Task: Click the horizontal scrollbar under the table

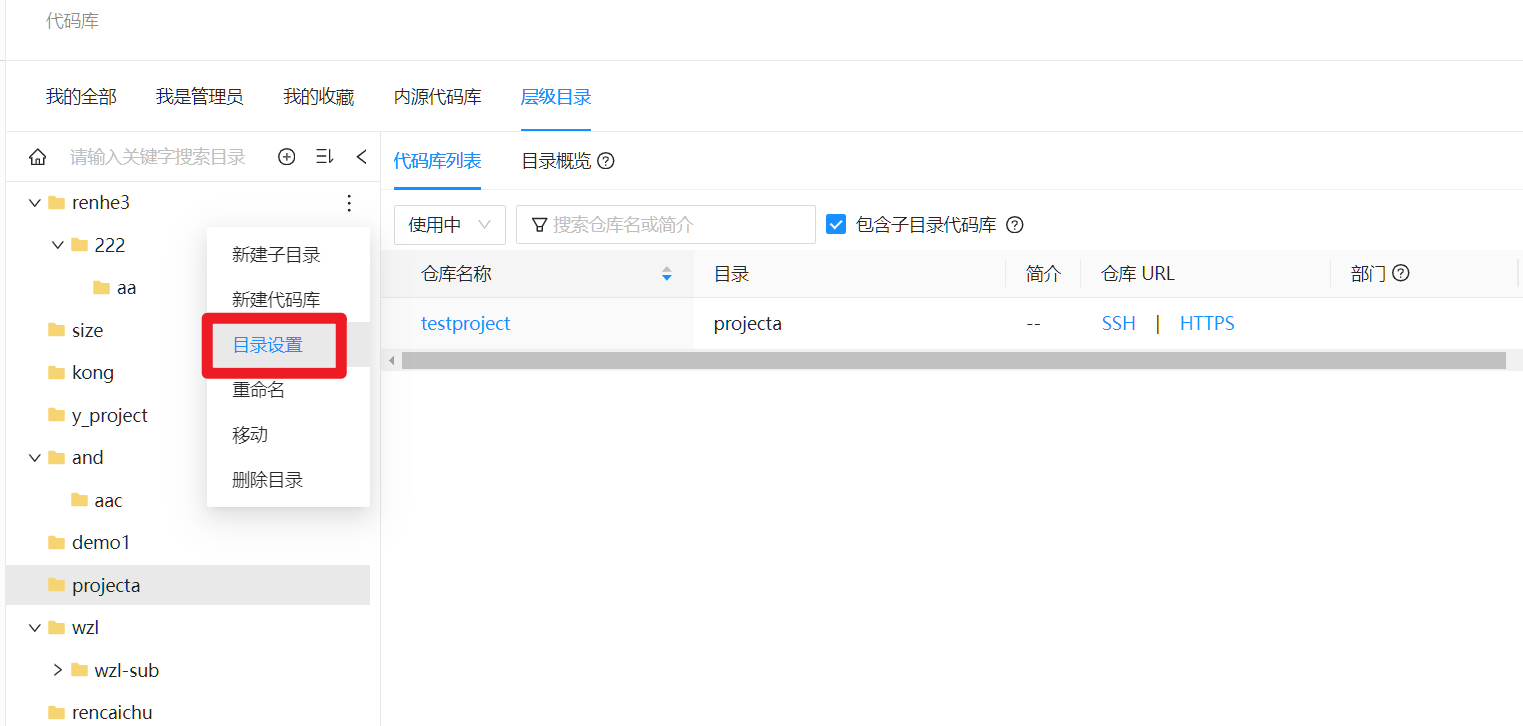Action: 950,360
